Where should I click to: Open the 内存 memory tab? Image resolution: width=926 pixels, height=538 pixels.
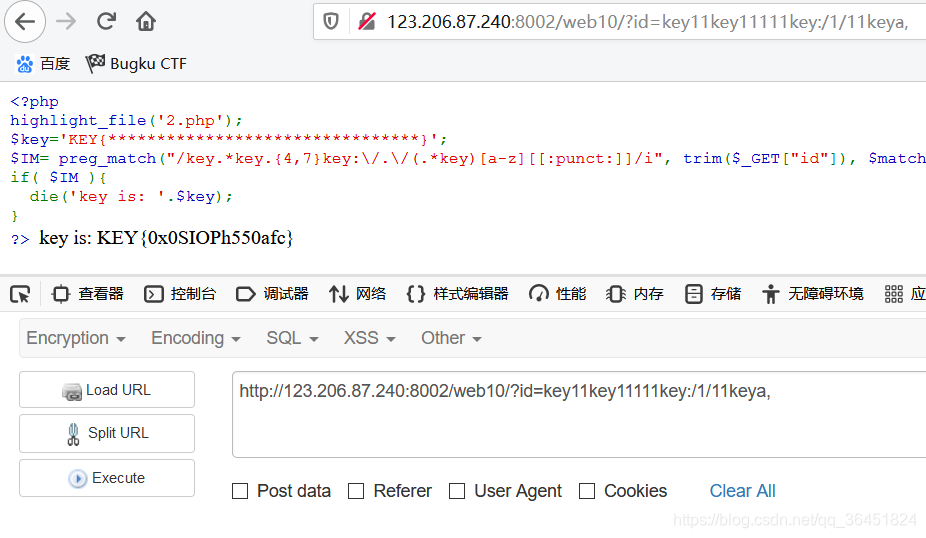pyautogui.click(x=635, y=294)
